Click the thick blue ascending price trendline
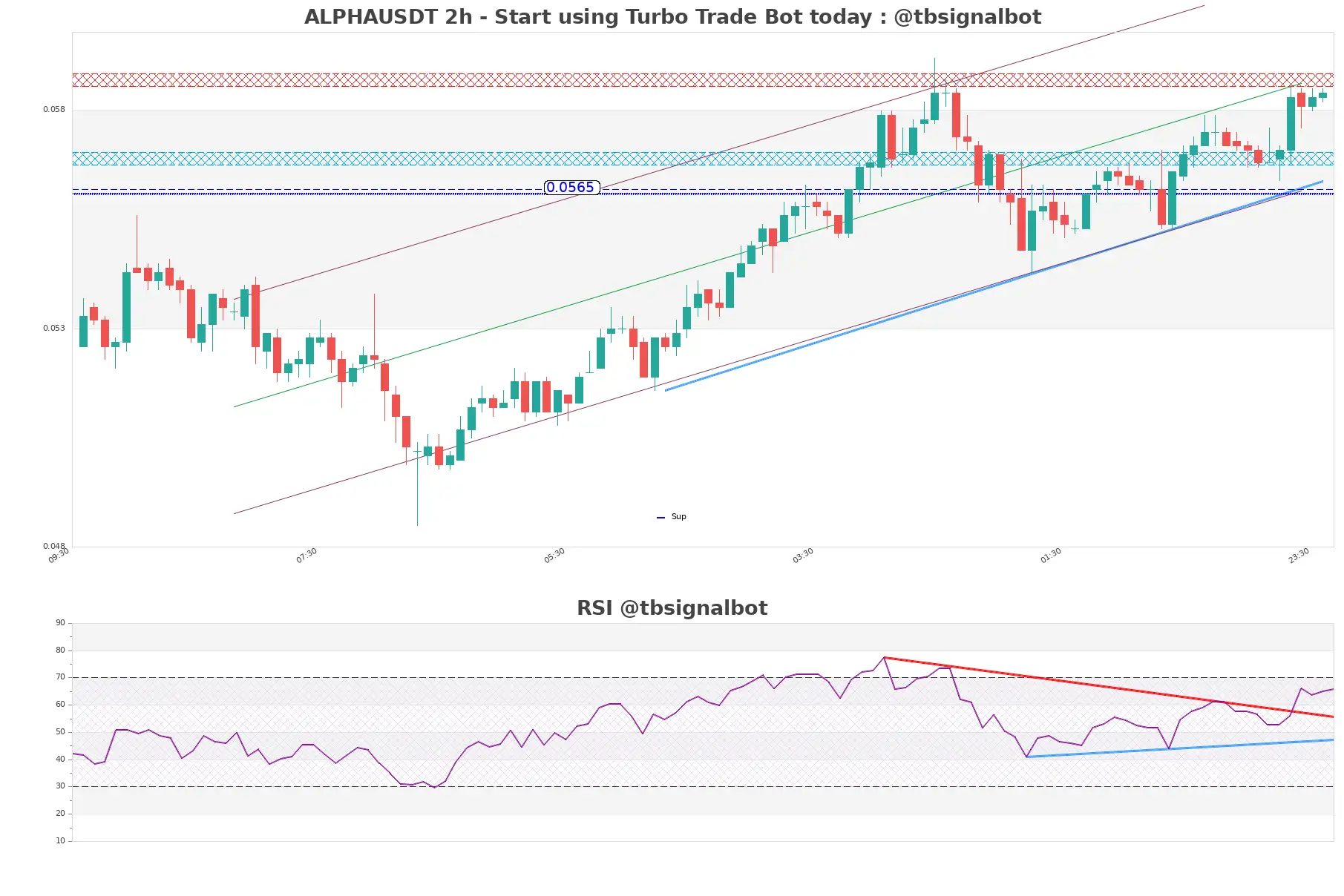The height and width of the screenshot is (896, 1344). [994, 286]
